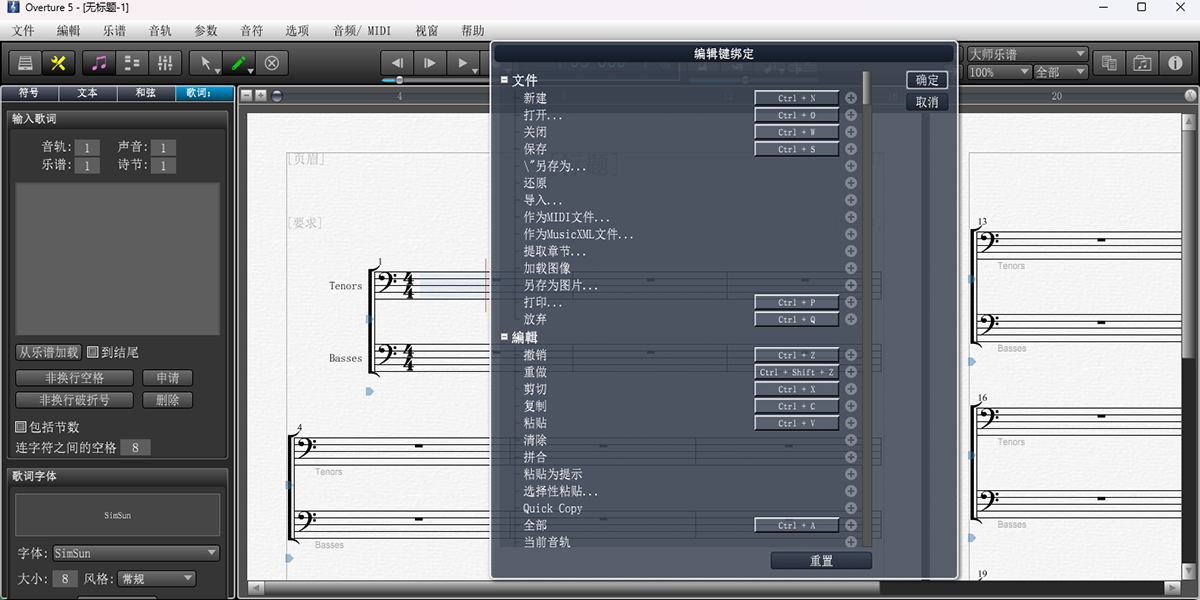The width and height of the screenshot is (1200, 600).
Task: Switch to the 和弦 tab
Action: click(145, 93)
